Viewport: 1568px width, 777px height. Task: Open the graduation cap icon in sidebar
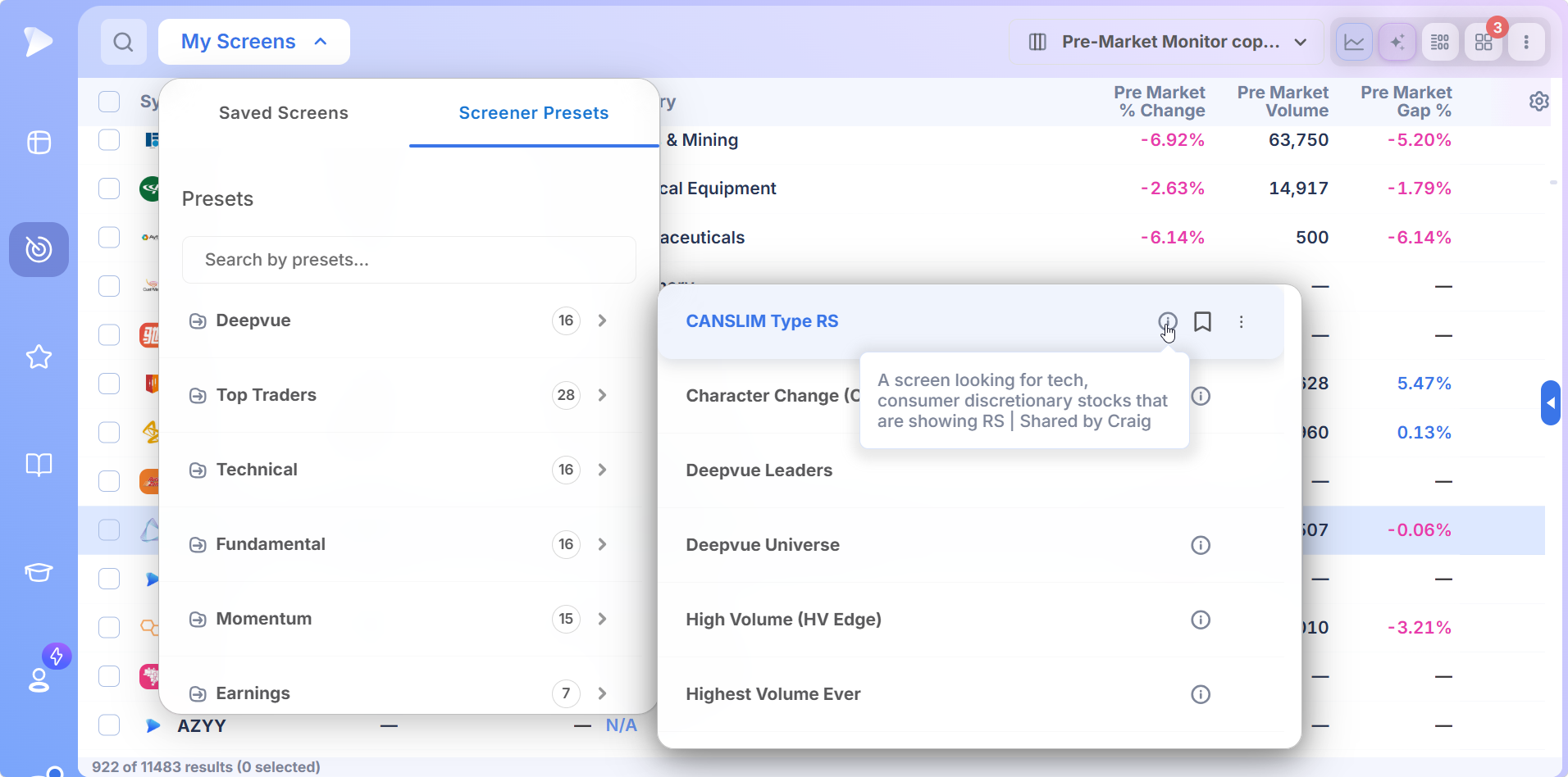[39, 572]
